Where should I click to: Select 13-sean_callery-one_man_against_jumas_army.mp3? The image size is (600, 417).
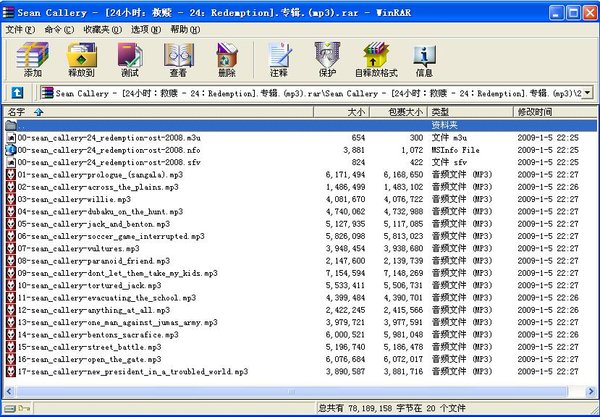[x=117, y=323]
